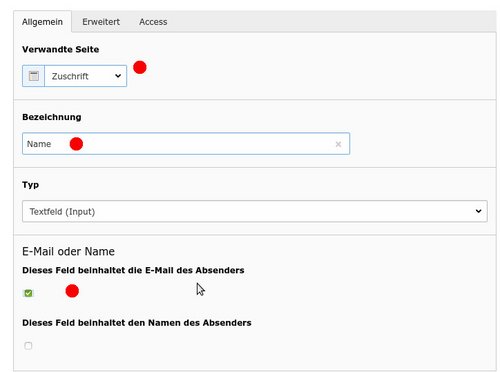Click the 'Dieses Feld beinhaltet die E-Mail des Absenders' label
500x372 pixels.
coord(133,270)
